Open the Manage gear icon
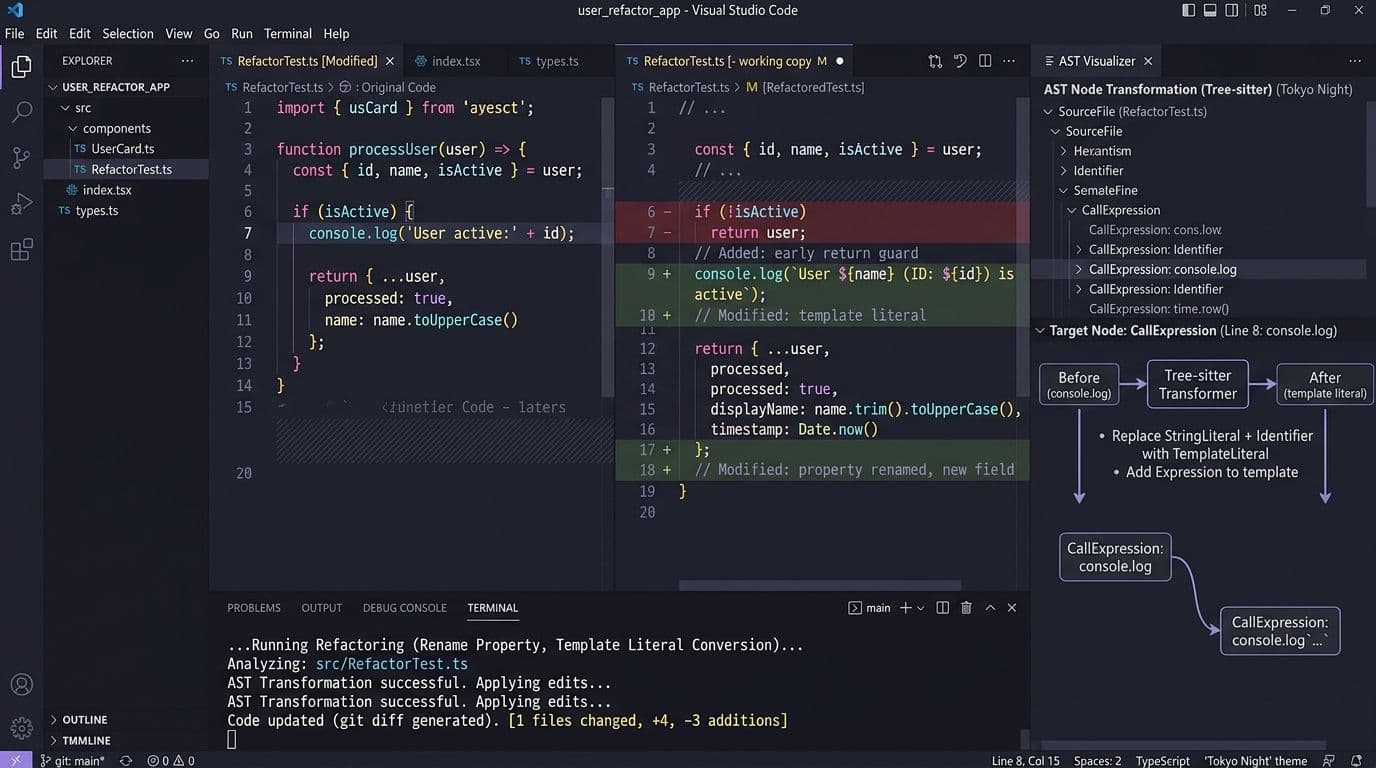Image resolution: width=1376 pixels, height=768 pixels. tap(21, 728)
